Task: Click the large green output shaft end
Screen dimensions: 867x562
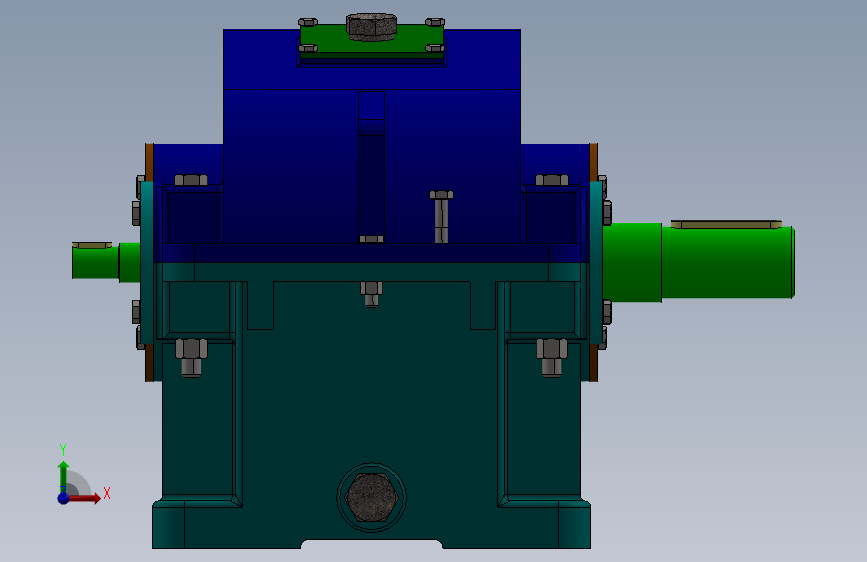Action: click(x=728, y=263)
